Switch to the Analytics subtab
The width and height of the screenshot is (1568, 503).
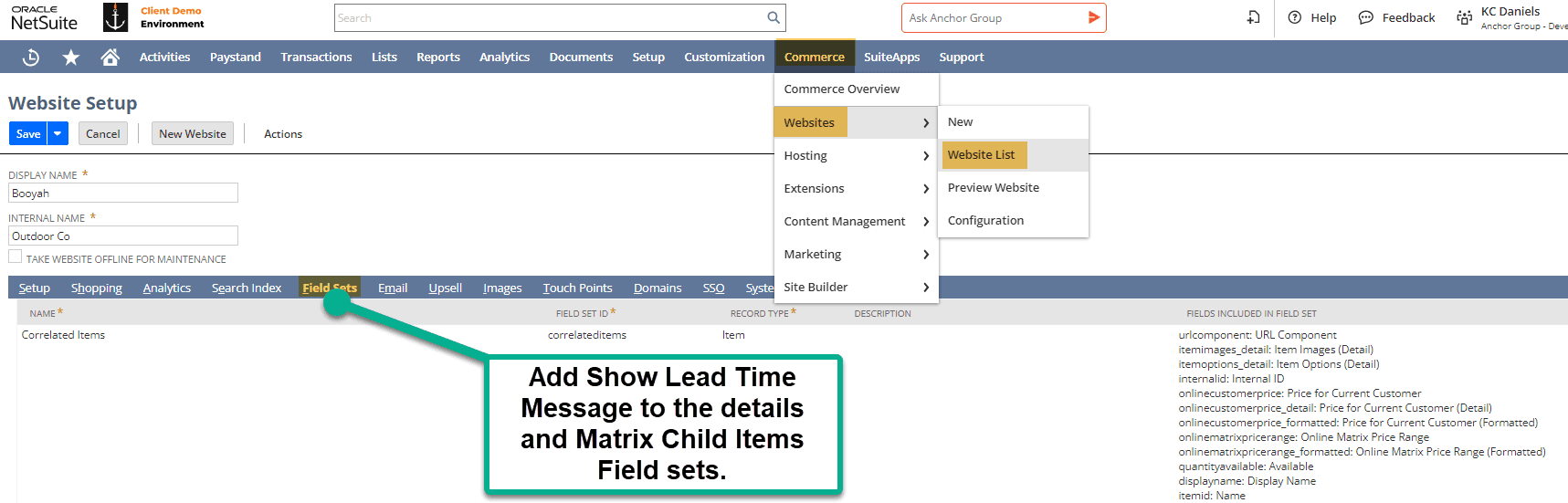click(167, 288)
